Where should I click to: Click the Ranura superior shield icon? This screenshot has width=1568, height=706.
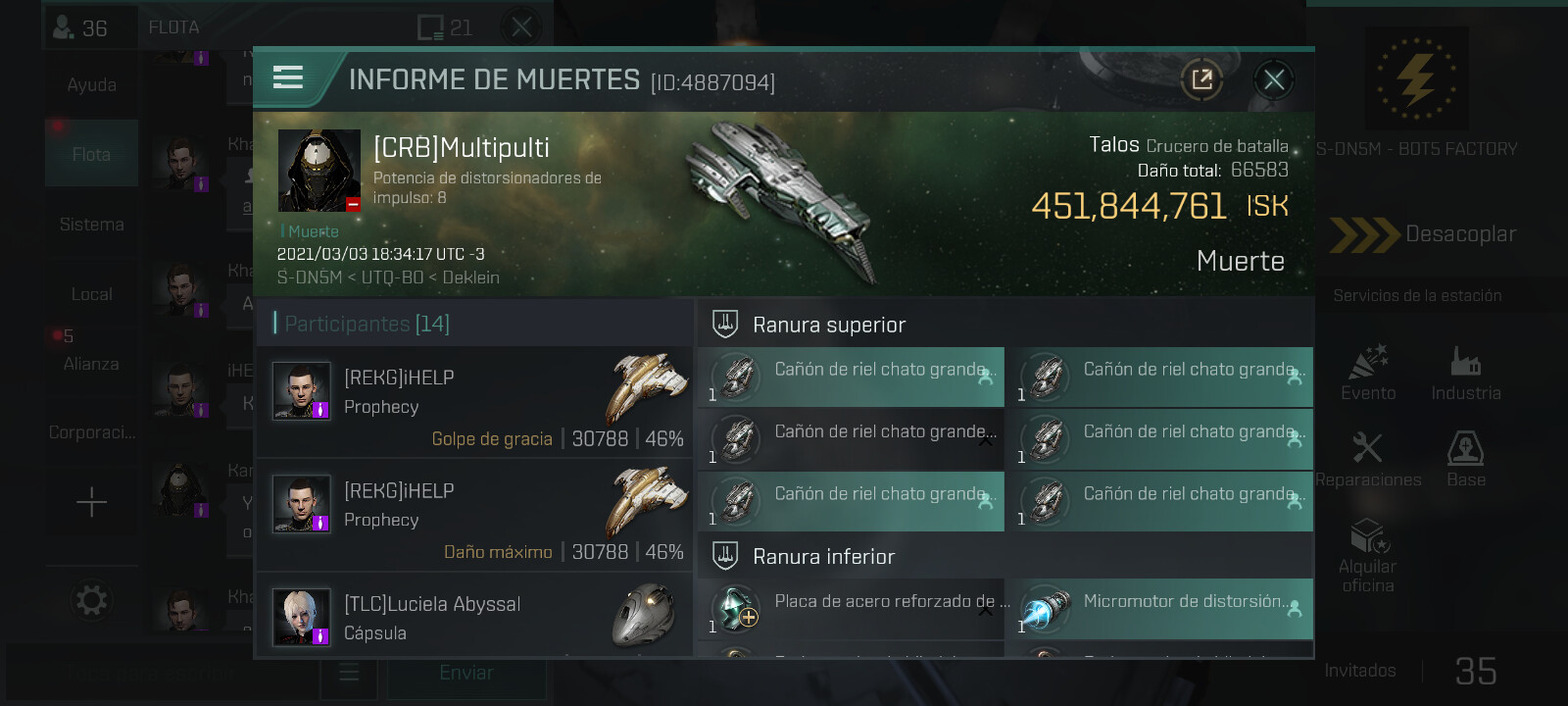725,324
